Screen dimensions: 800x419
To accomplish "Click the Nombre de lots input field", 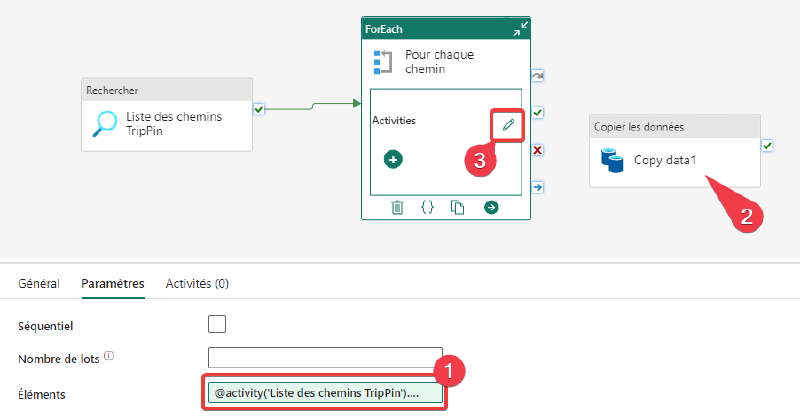I will 325,357.
